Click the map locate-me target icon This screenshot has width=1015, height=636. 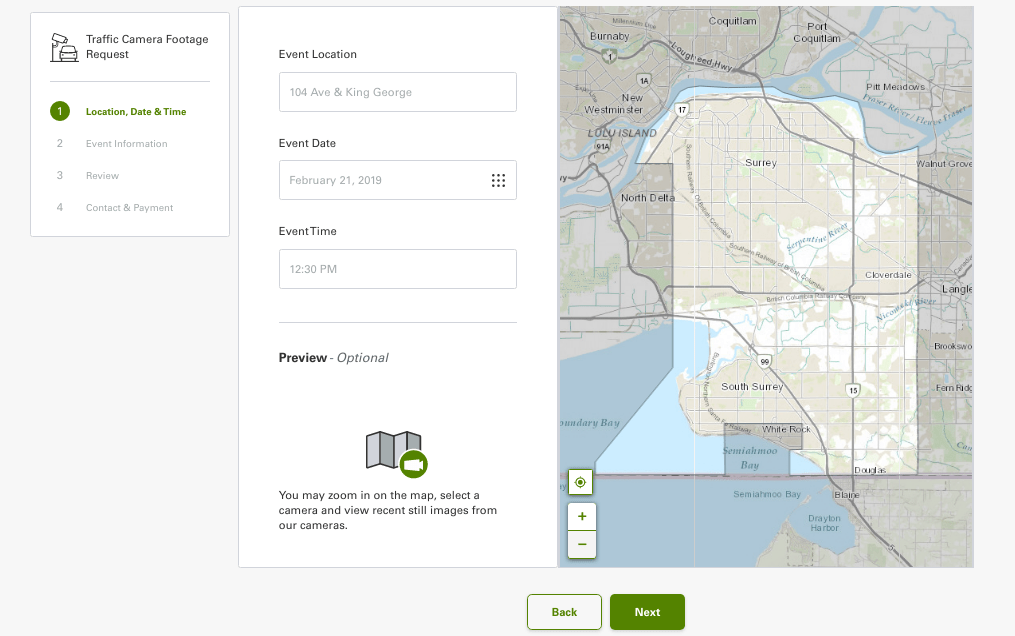pos(580,483)
